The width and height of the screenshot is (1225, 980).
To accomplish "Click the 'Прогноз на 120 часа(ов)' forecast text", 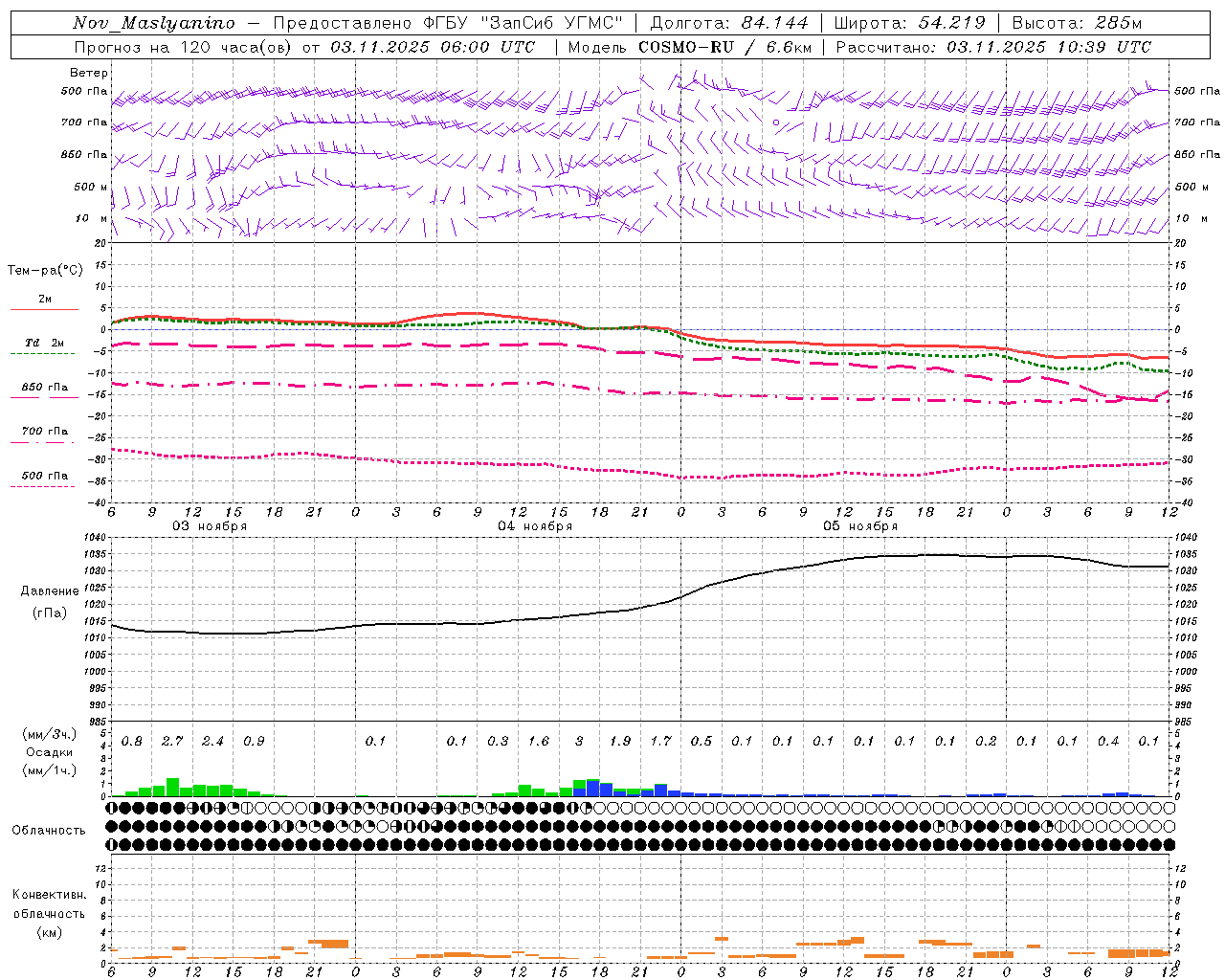I will point(184,47).
